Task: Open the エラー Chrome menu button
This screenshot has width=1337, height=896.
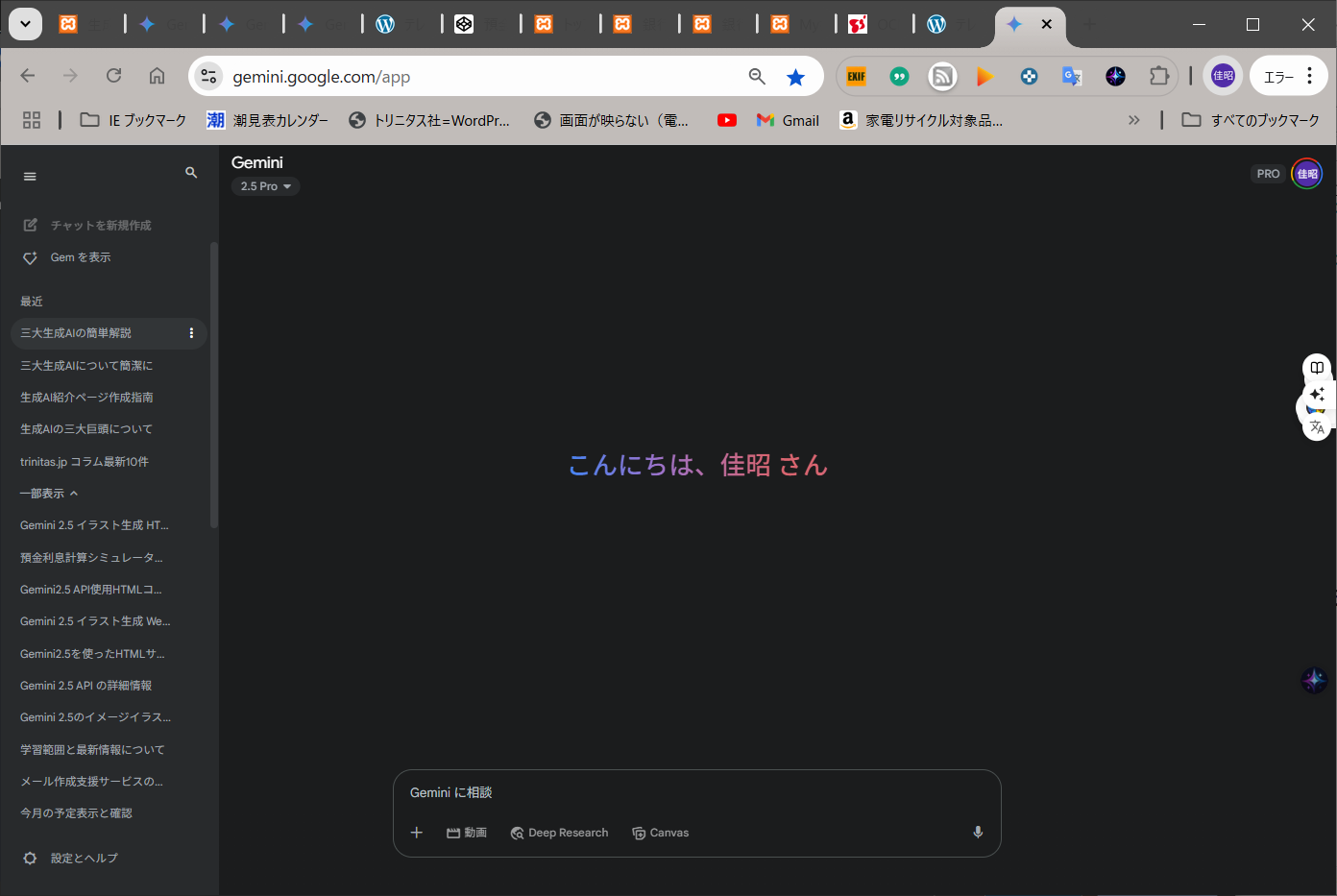Action: [1288, 77]
